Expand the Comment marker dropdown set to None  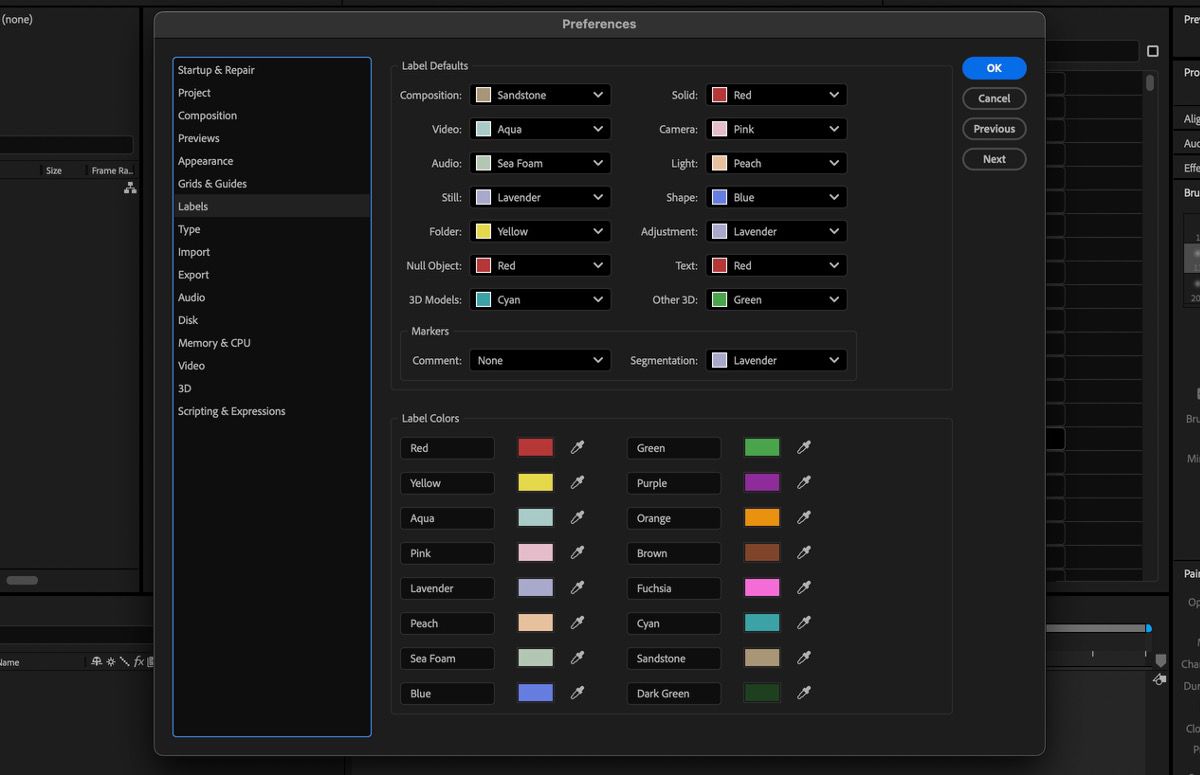click(x=540, y=360)
